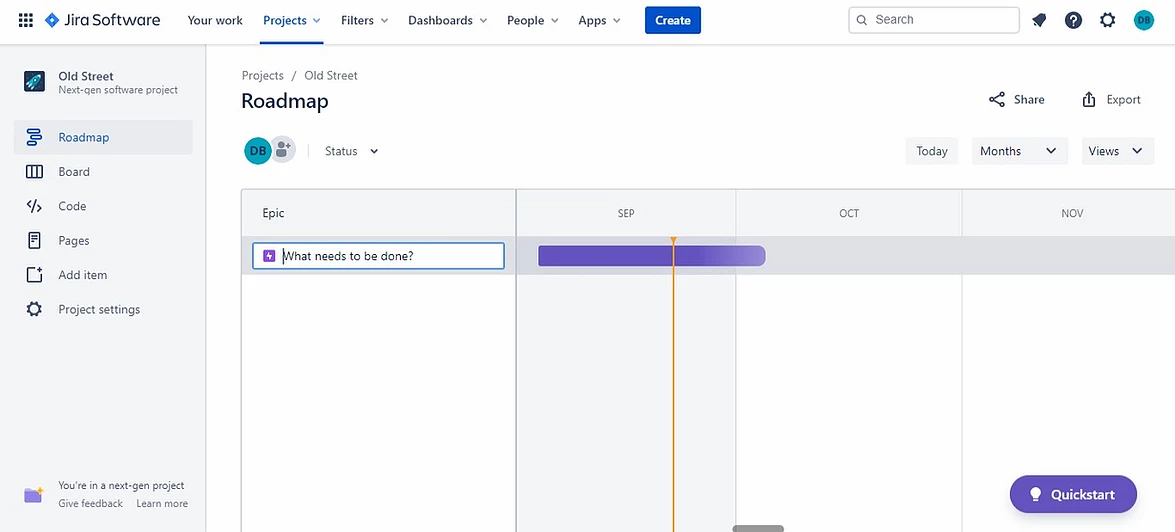Open the Dashboards menu
This screenshot has width=1175, height=532.
pos(447,20)
